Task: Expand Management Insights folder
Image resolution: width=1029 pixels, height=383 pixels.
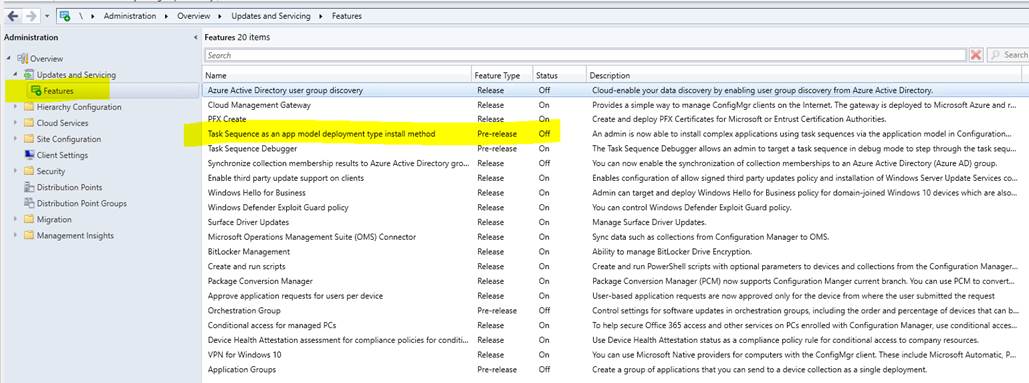Action: pos(15,235)
